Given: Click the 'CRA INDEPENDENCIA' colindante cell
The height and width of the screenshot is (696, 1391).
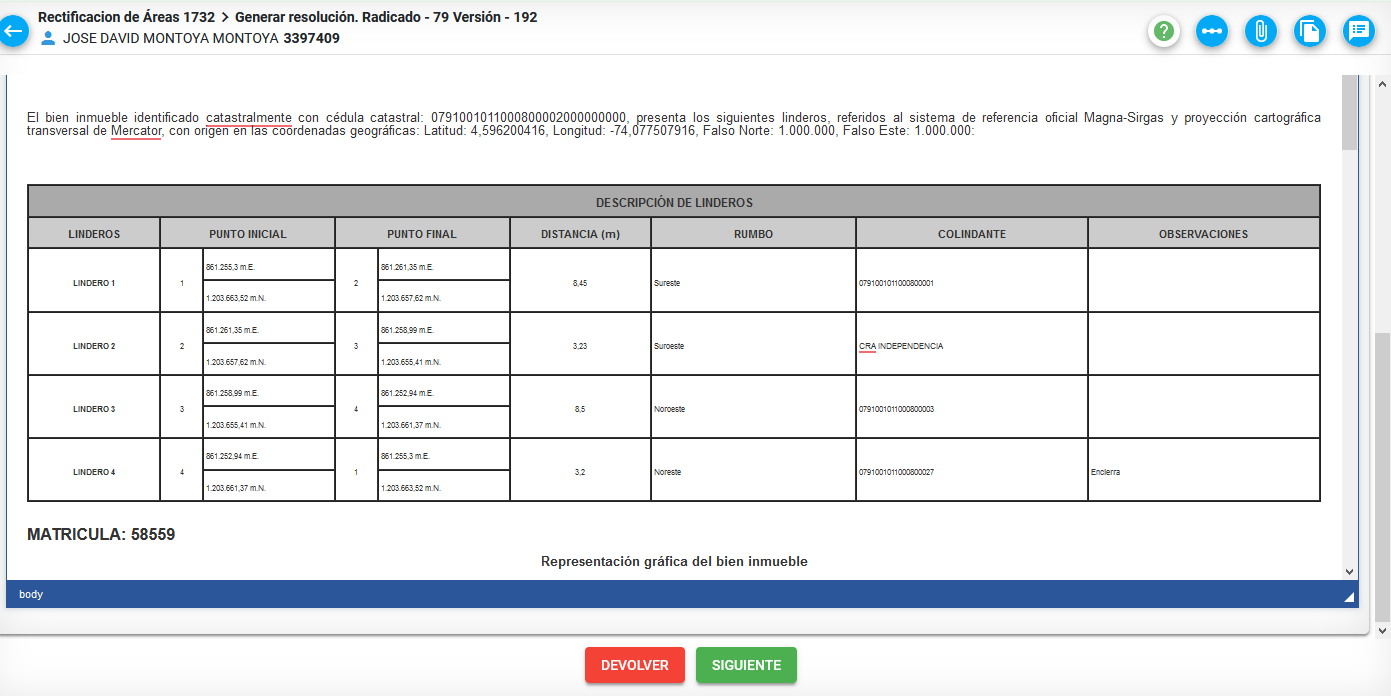Looking at the screenshot, I should coord(901,346).
